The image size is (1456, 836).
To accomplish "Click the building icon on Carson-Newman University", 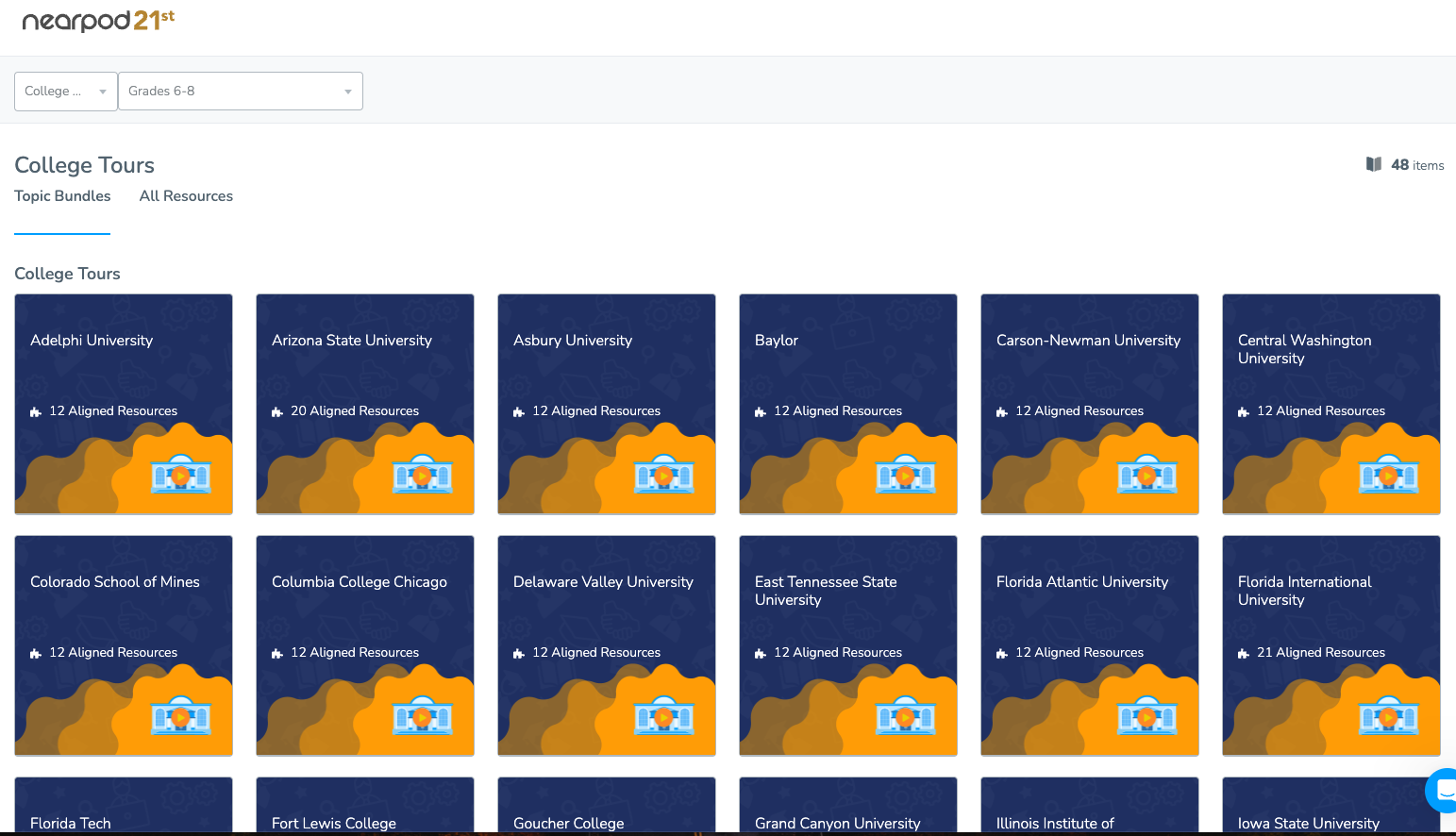I will point(1147,475).
